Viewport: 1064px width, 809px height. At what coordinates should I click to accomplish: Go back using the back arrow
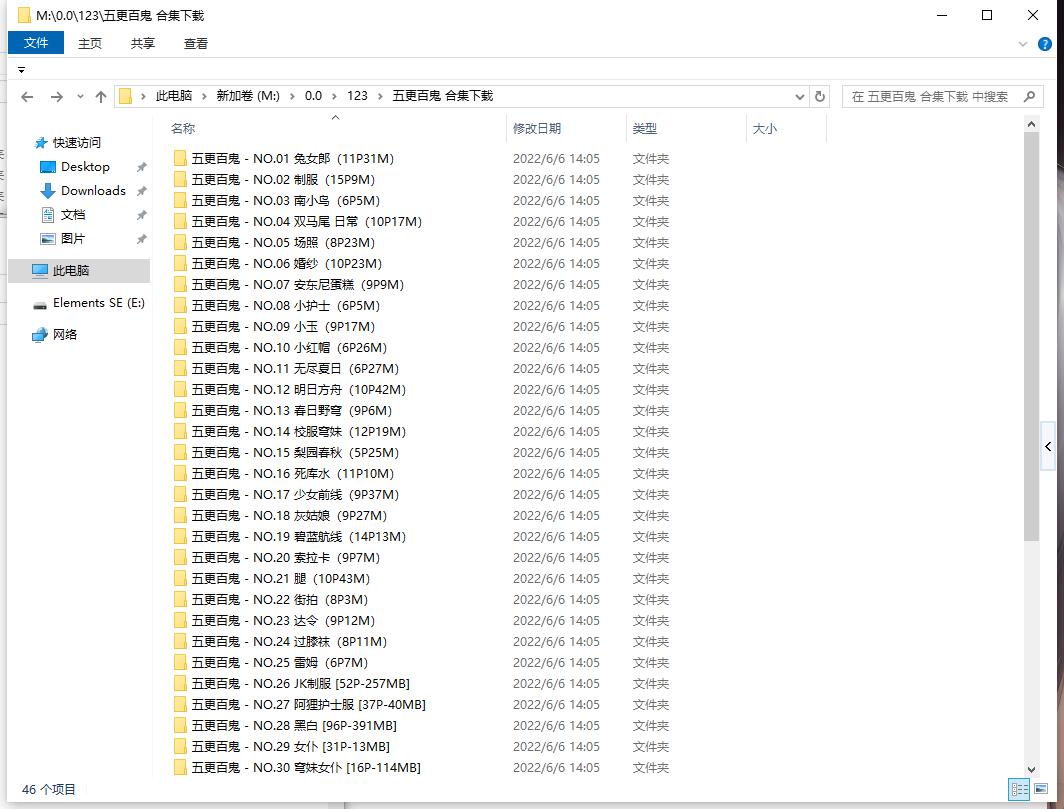tap(27, 96)
